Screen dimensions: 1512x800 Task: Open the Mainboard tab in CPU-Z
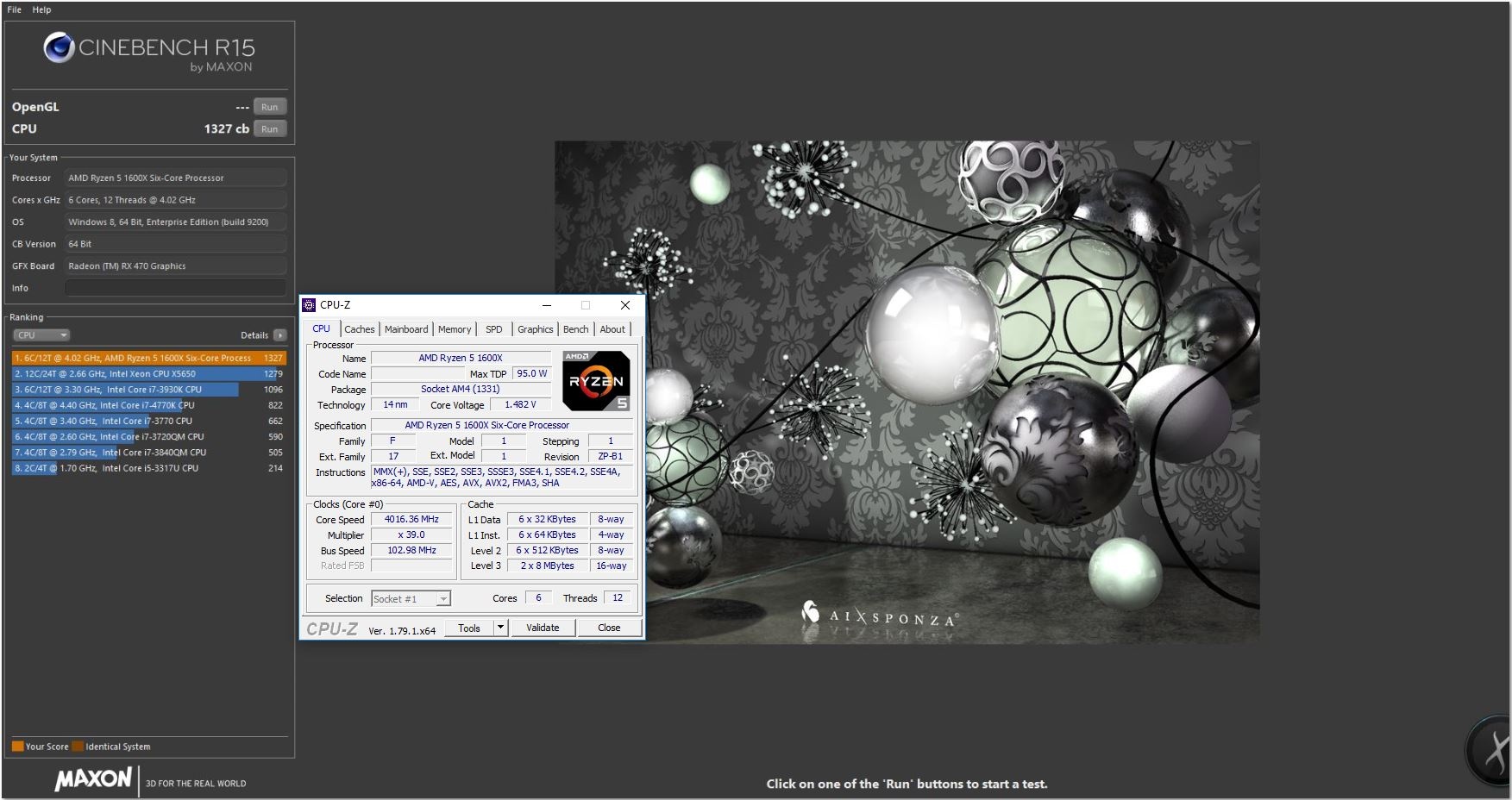point(406,328)
